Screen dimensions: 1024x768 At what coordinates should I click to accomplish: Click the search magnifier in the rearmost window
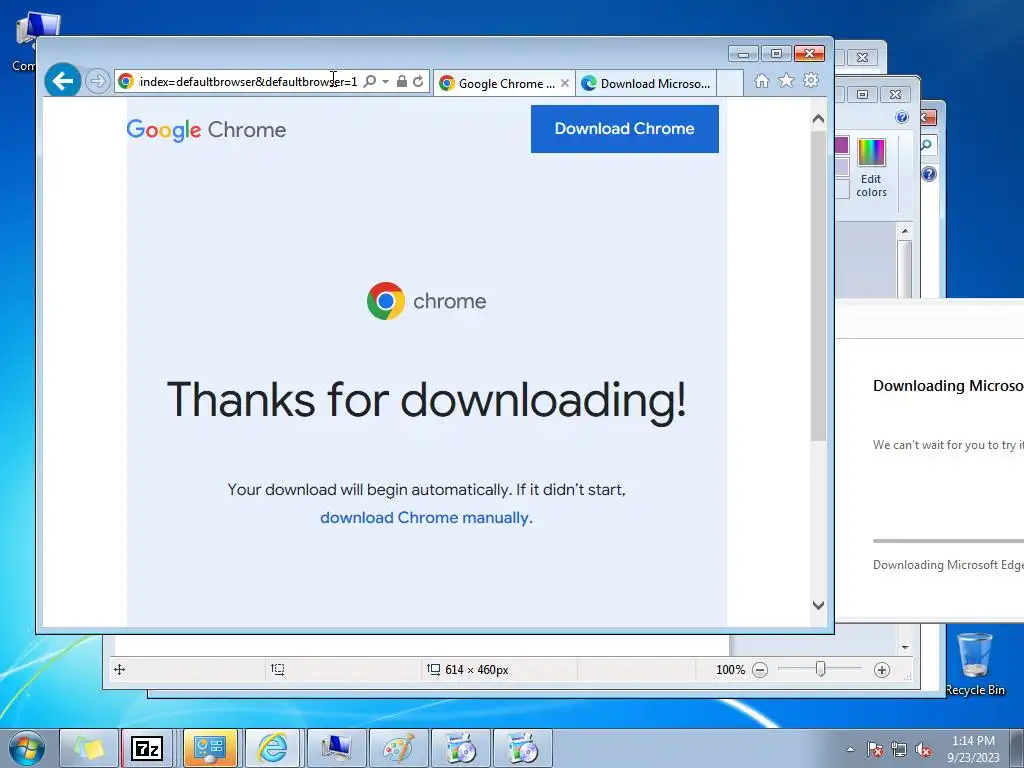(x=927, y=144)
